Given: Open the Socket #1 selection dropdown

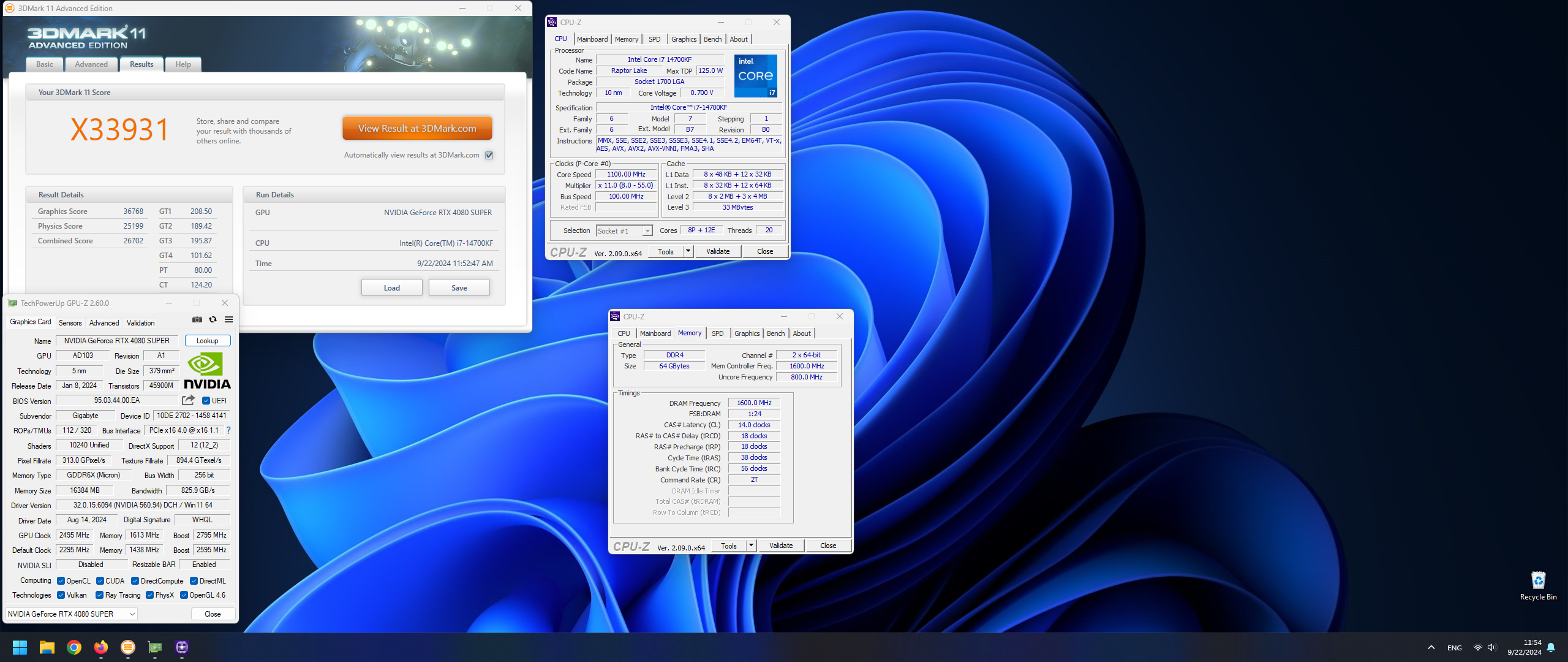Looking at the screenshot, I should (624, 231).
